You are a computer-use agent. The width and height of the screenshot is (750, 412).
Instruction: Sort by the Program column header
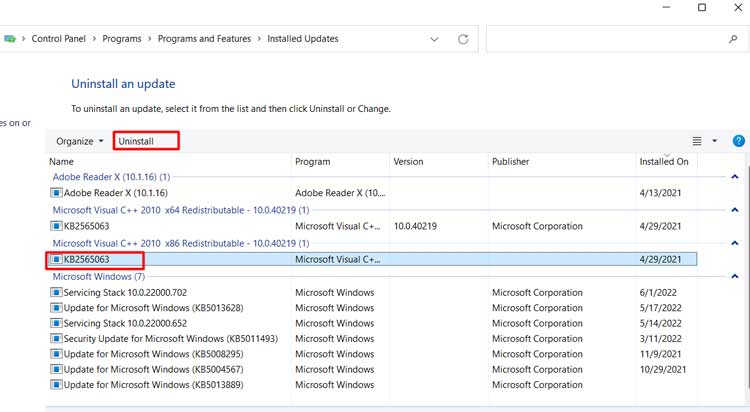312,162
